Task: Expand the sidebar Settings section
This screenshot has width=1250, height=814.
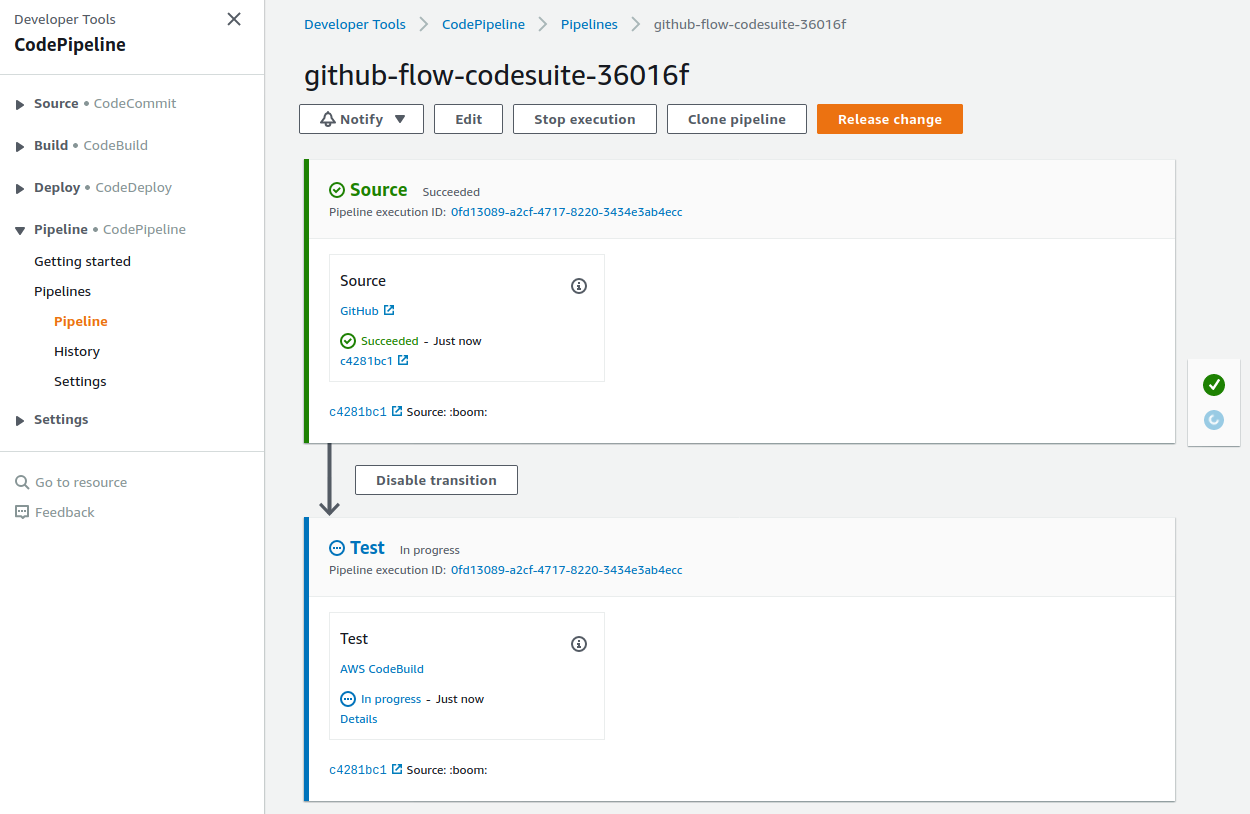Action: (20, 420)
